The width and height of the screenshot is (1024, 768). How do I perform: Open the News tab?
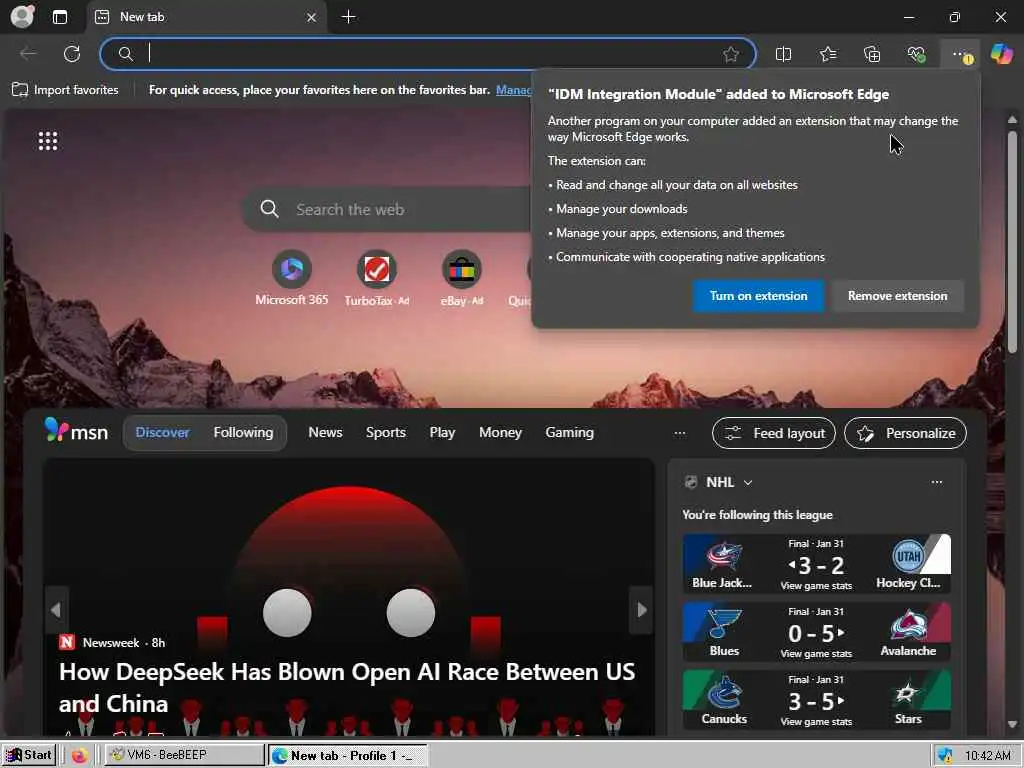click(x=325, y=432)
